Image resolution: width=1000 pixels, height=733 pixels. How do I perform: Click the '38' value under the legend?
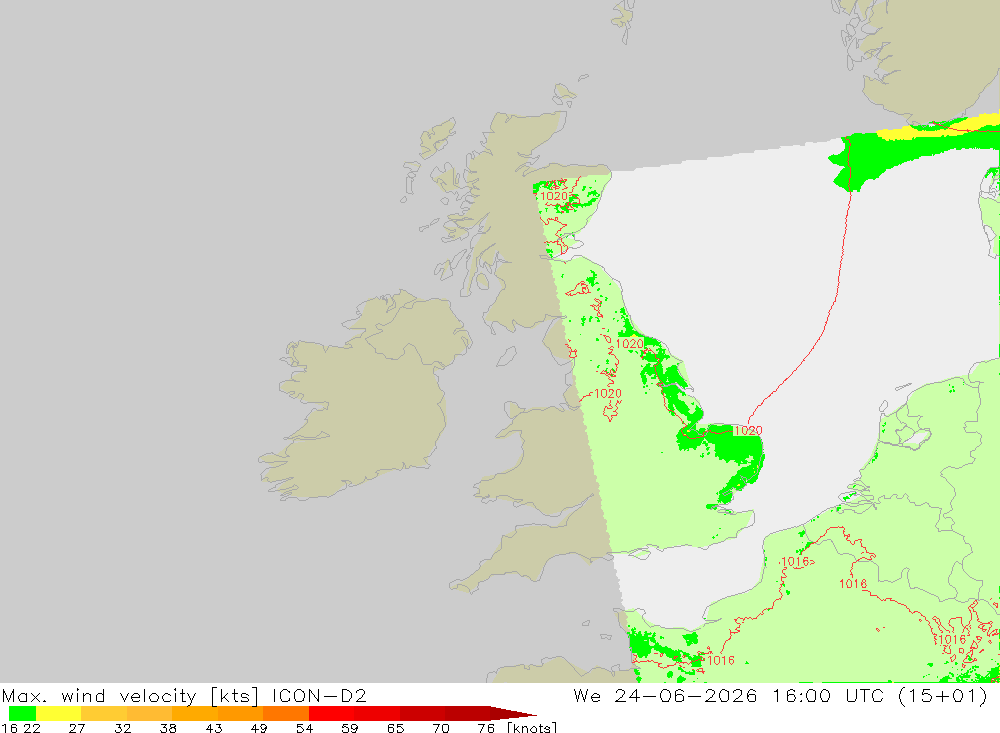click(x=168, y=728)
